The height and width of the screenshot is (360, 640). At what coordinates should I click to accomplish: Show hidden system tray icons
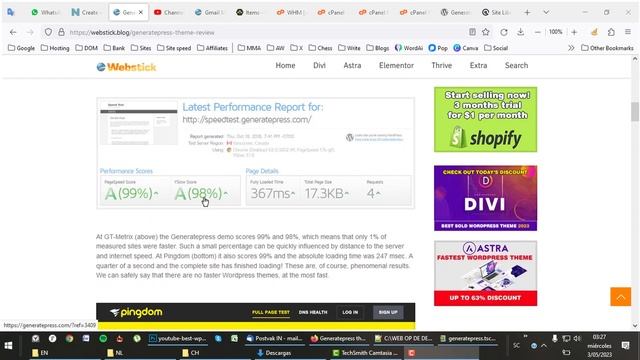tap(544, 346)
